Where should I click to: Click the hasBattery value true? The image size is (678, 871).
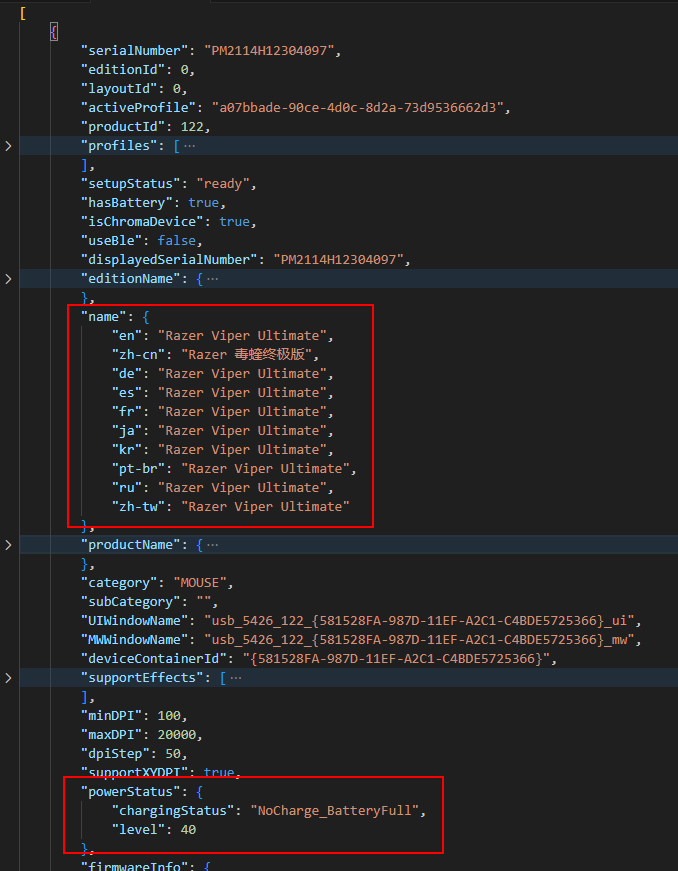[204, 203]
